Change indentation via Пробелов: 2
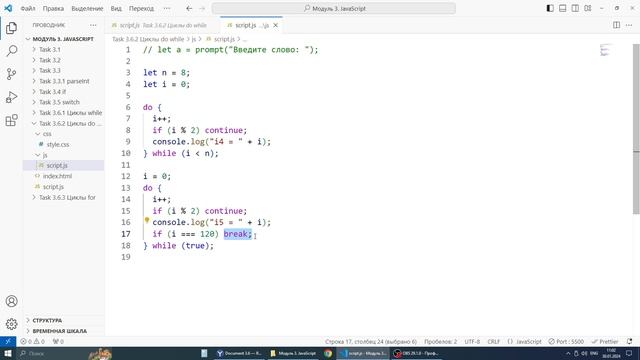Viewport: 640px width, 360px height. [440, 341]
